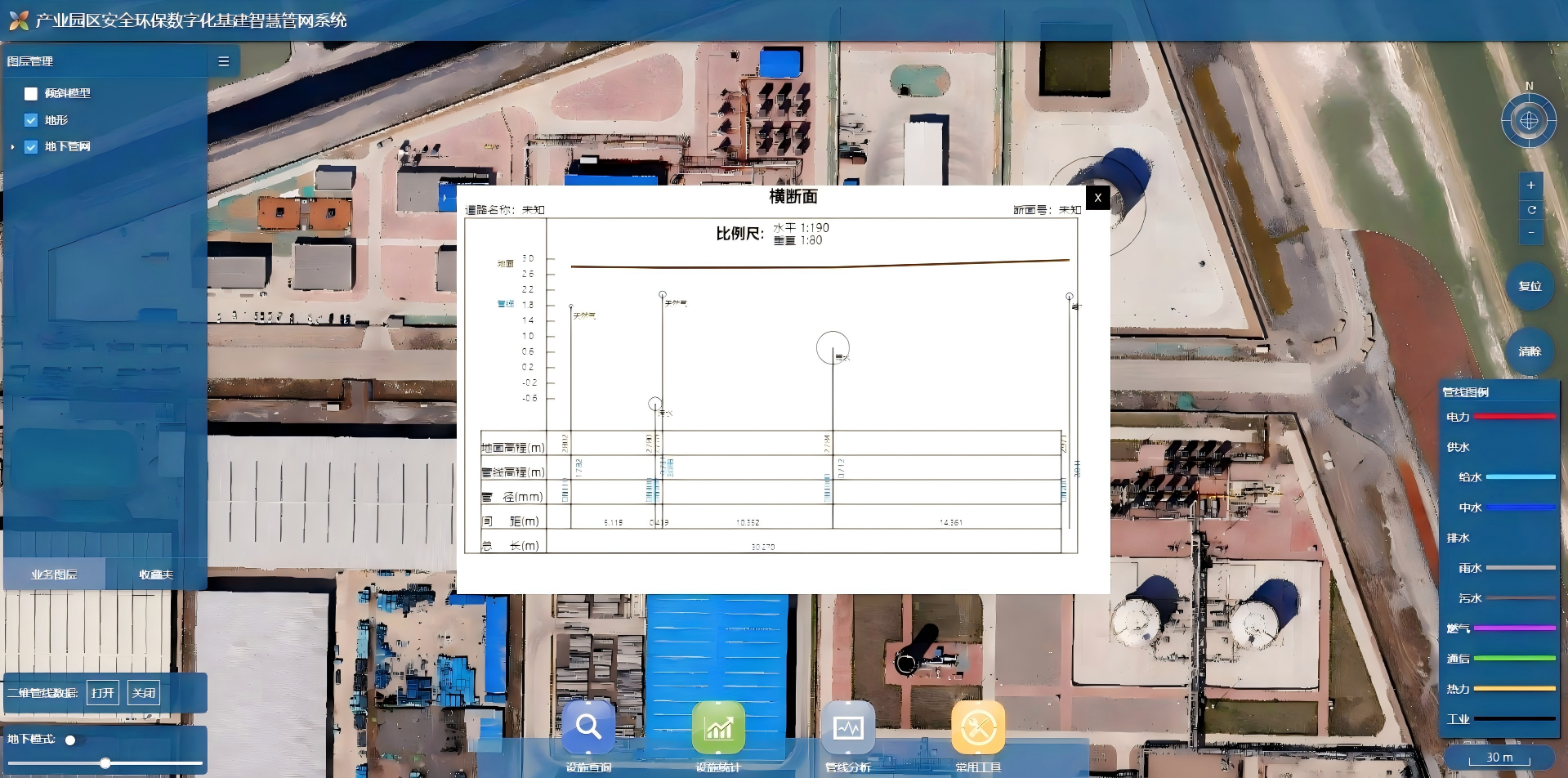The image size is (1568, 778).
Task: Uncheck the 地形 layer checkbox
Action: tap(31, 120)
